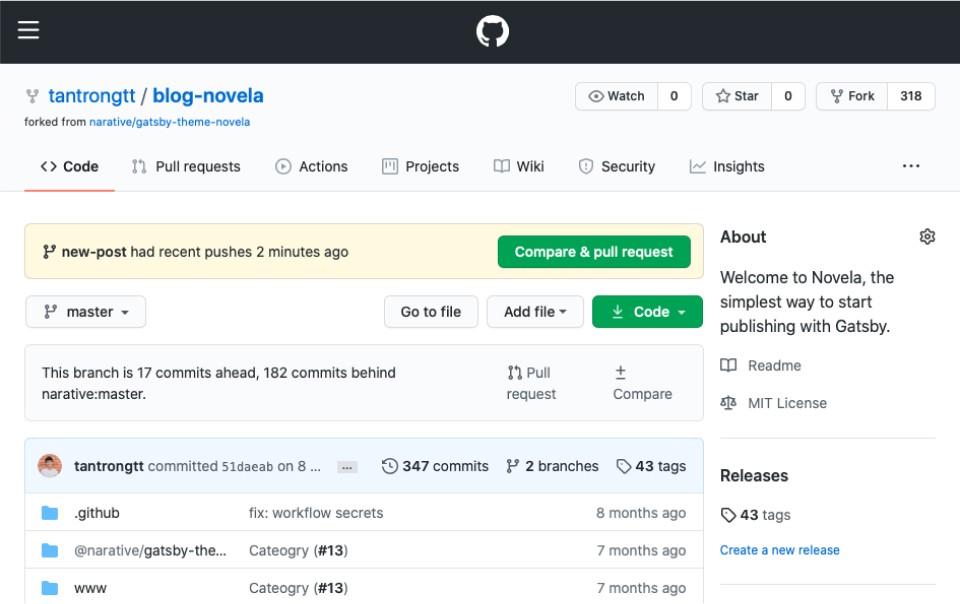Create a Pull request from branch info
The image size is (960, 604).
click(531, 383)
